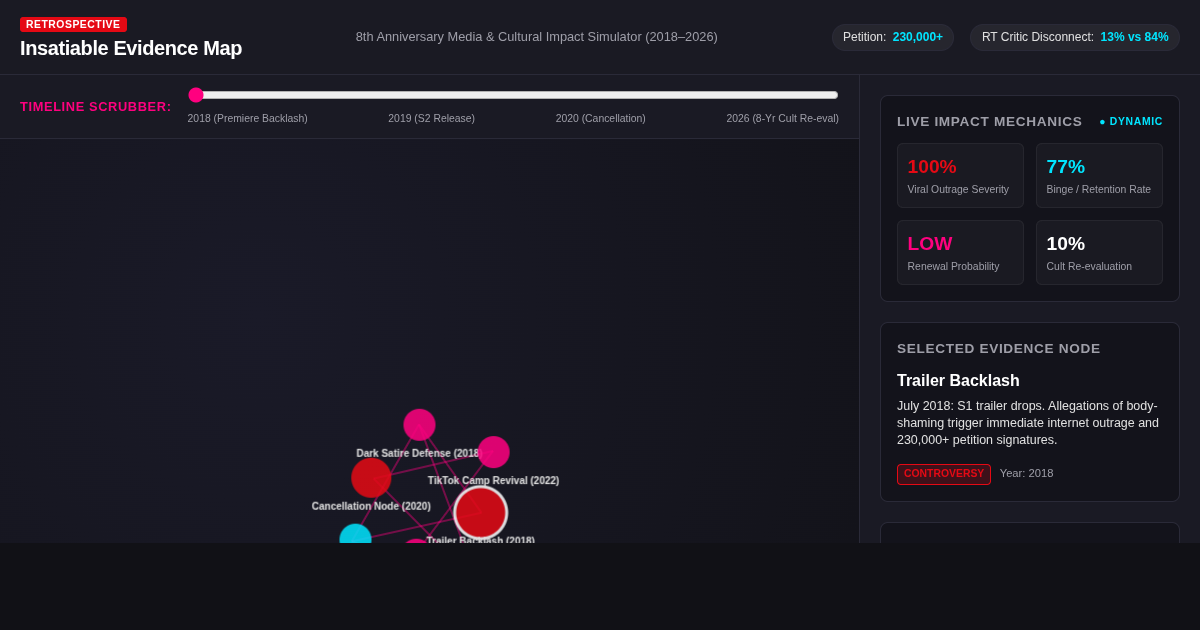Click the RETROSPECTIVE badge
The image size is (1200, 630).
click(x=73, y=24)
